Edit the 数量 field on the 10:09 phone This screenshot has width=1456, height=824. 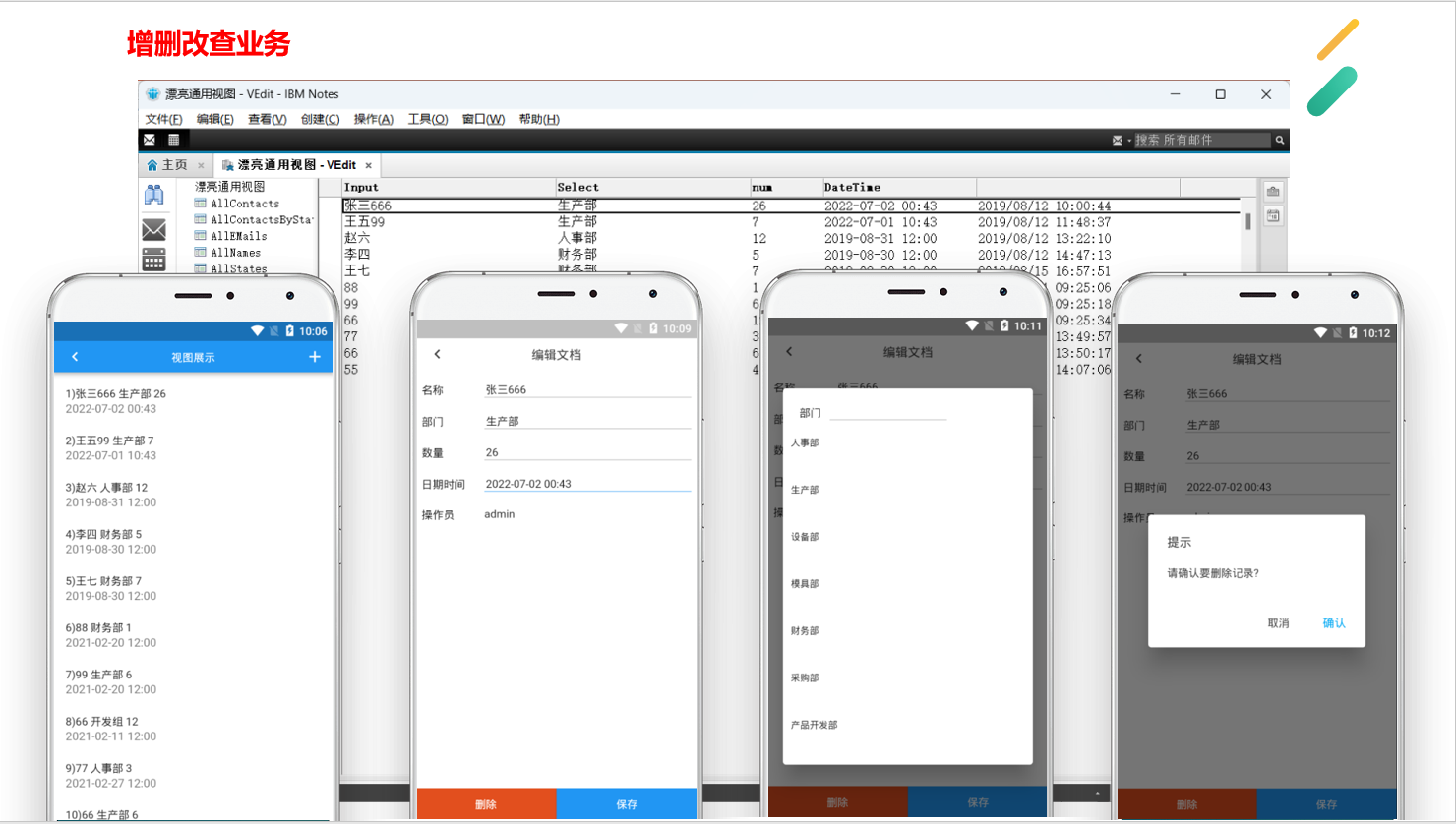pyautogui.click(x=587, y=453)
